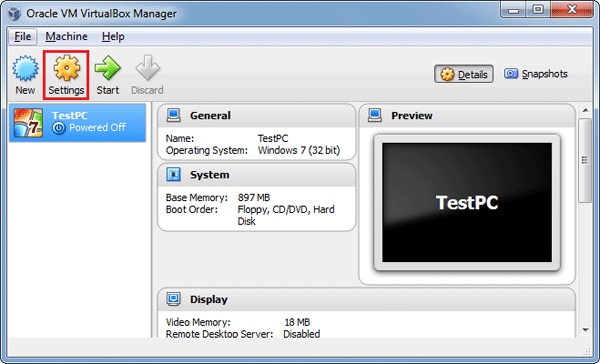The image size is (600, 364).
Task: Click the 'Base Memory:' label
Action: [196, 198]
